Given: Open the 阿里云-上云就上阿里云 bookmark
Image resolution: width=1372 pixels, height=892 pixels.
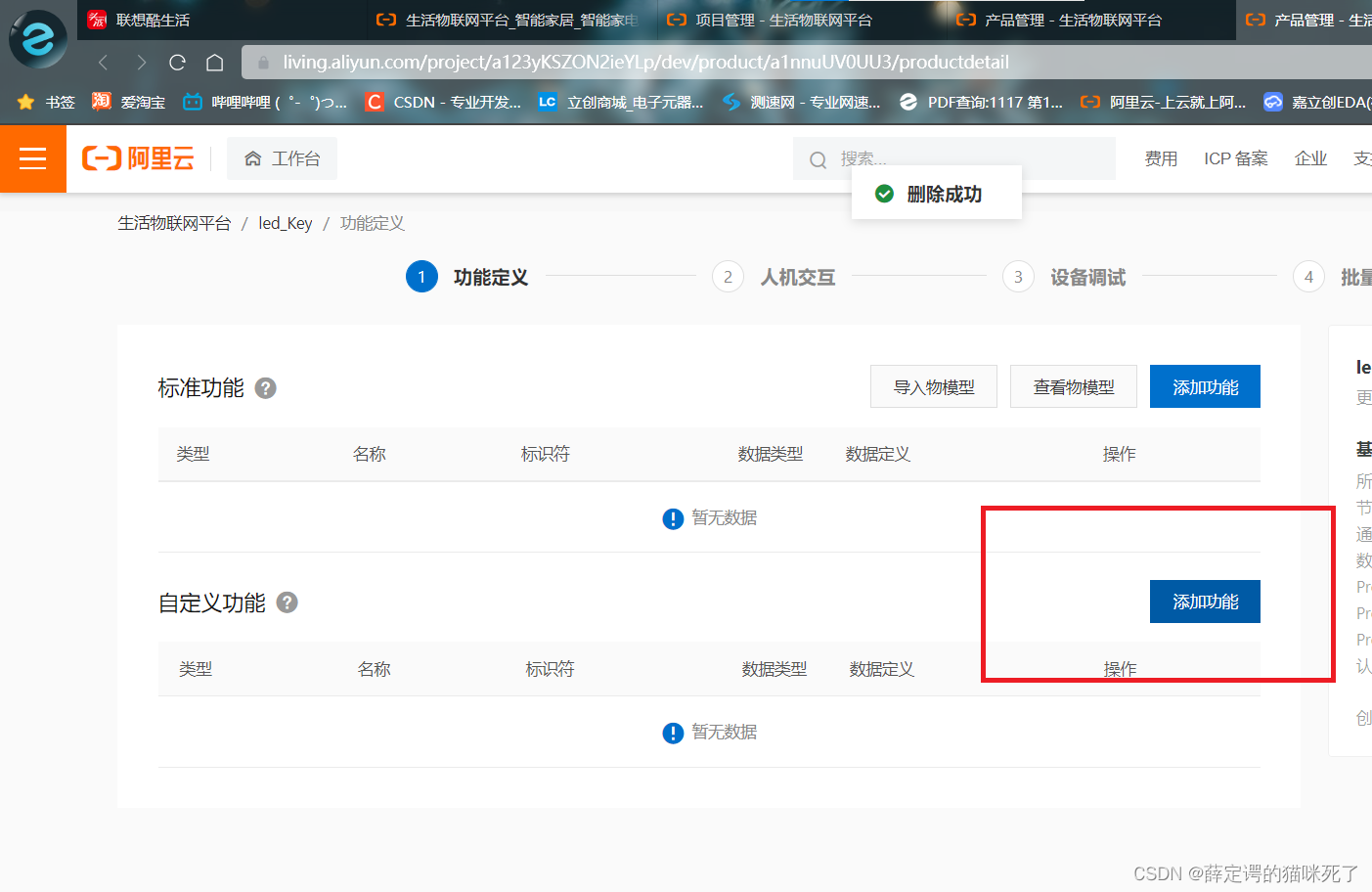Looking at the screenshot, I should pyautogui.click(x=1164, y=102).
